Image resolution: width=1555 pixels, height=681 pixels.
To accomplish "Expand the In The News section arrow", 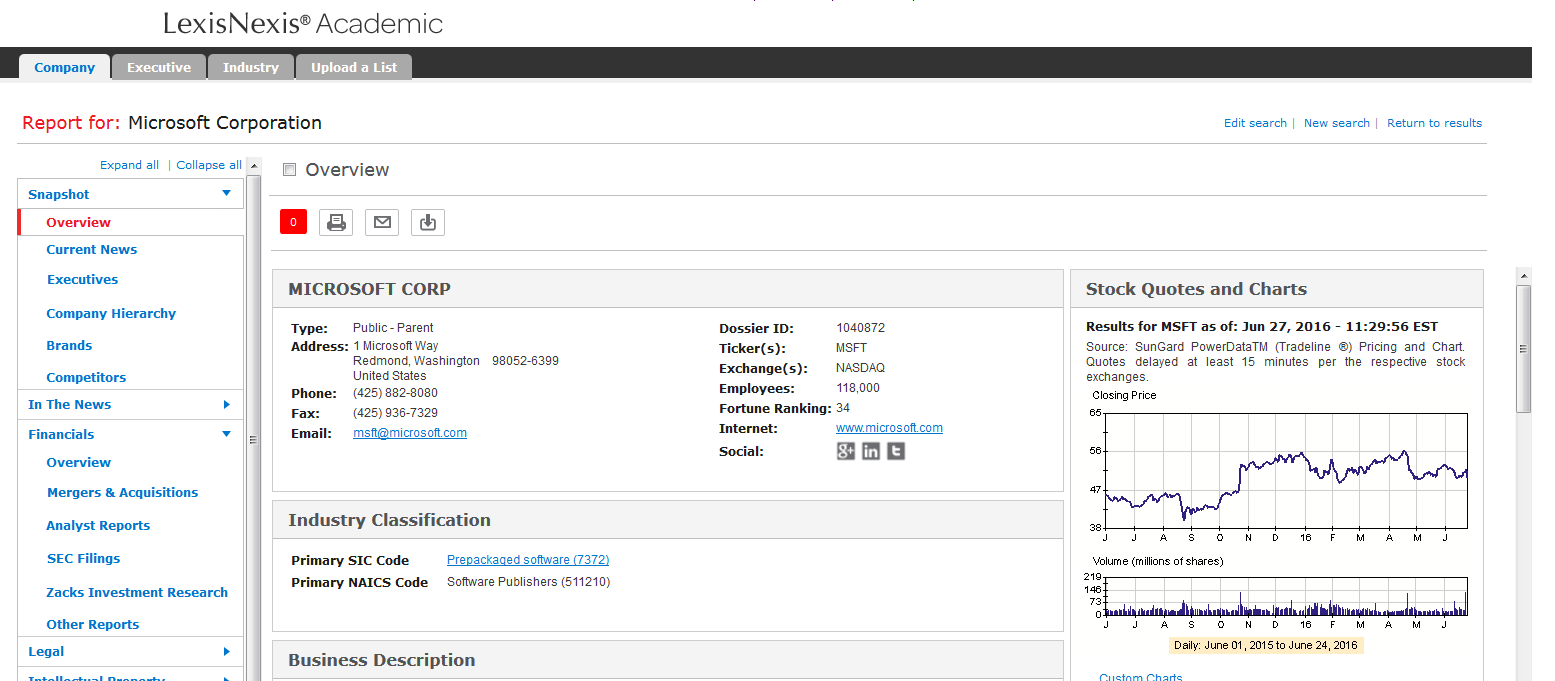I will 226,404.
